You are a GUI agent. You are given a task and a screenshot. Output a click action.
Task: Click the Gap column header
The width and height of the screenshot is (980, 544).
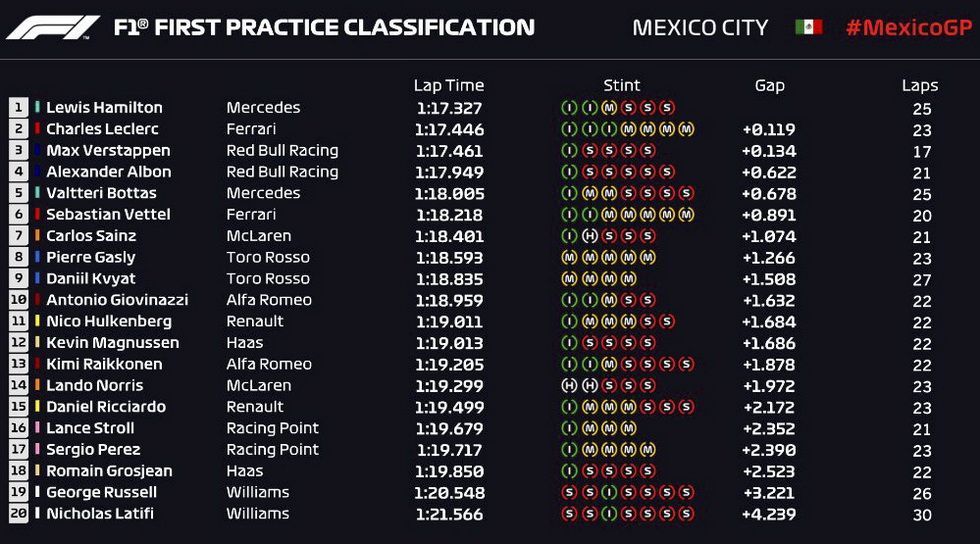tap(769, 86)
